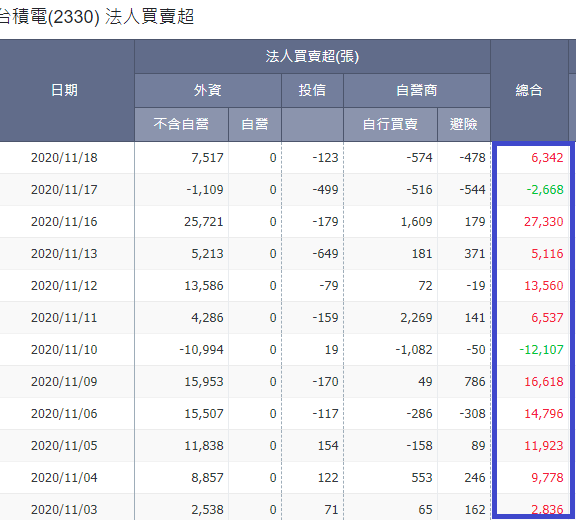
Task: Click the 外資 column header
Action: click(208, 90)
